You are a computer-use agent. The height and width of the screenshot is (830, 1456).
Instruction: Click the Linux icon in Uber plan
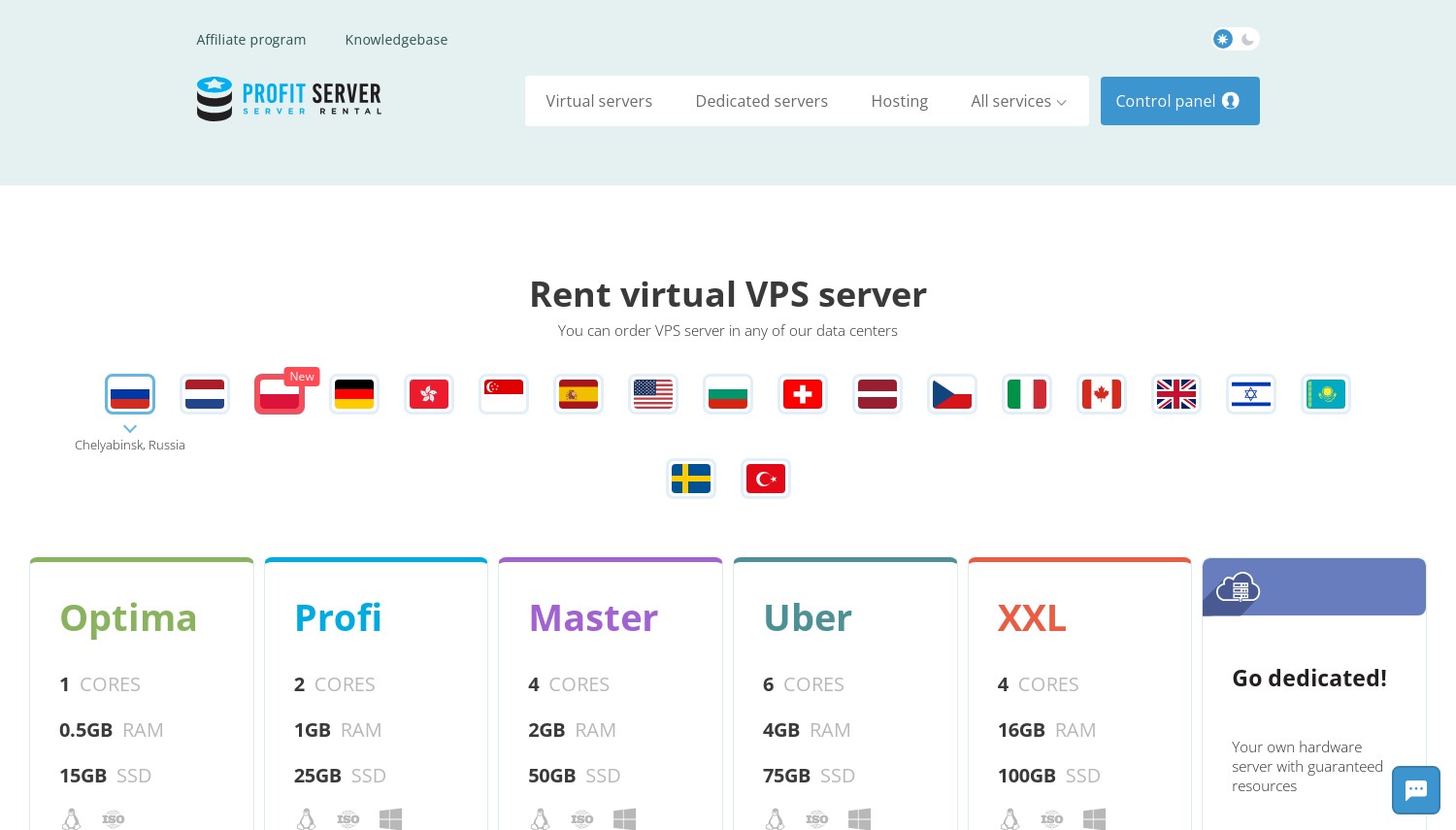tap(776, 819)
